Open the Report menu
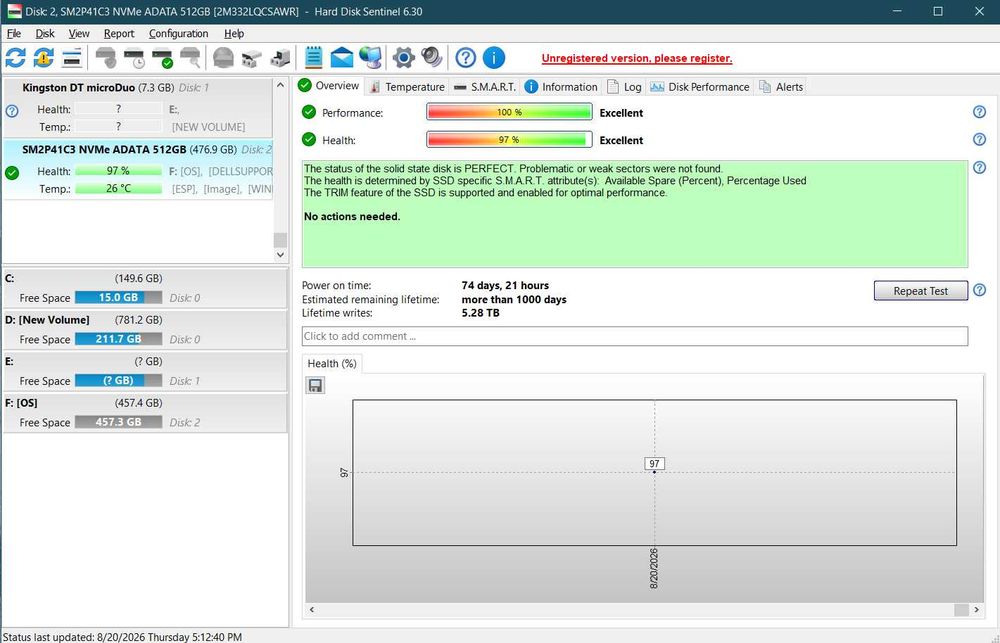Image resolution: width=1000 pixels, height=643 pixels. pyautogui.click(x=119, y=34)
